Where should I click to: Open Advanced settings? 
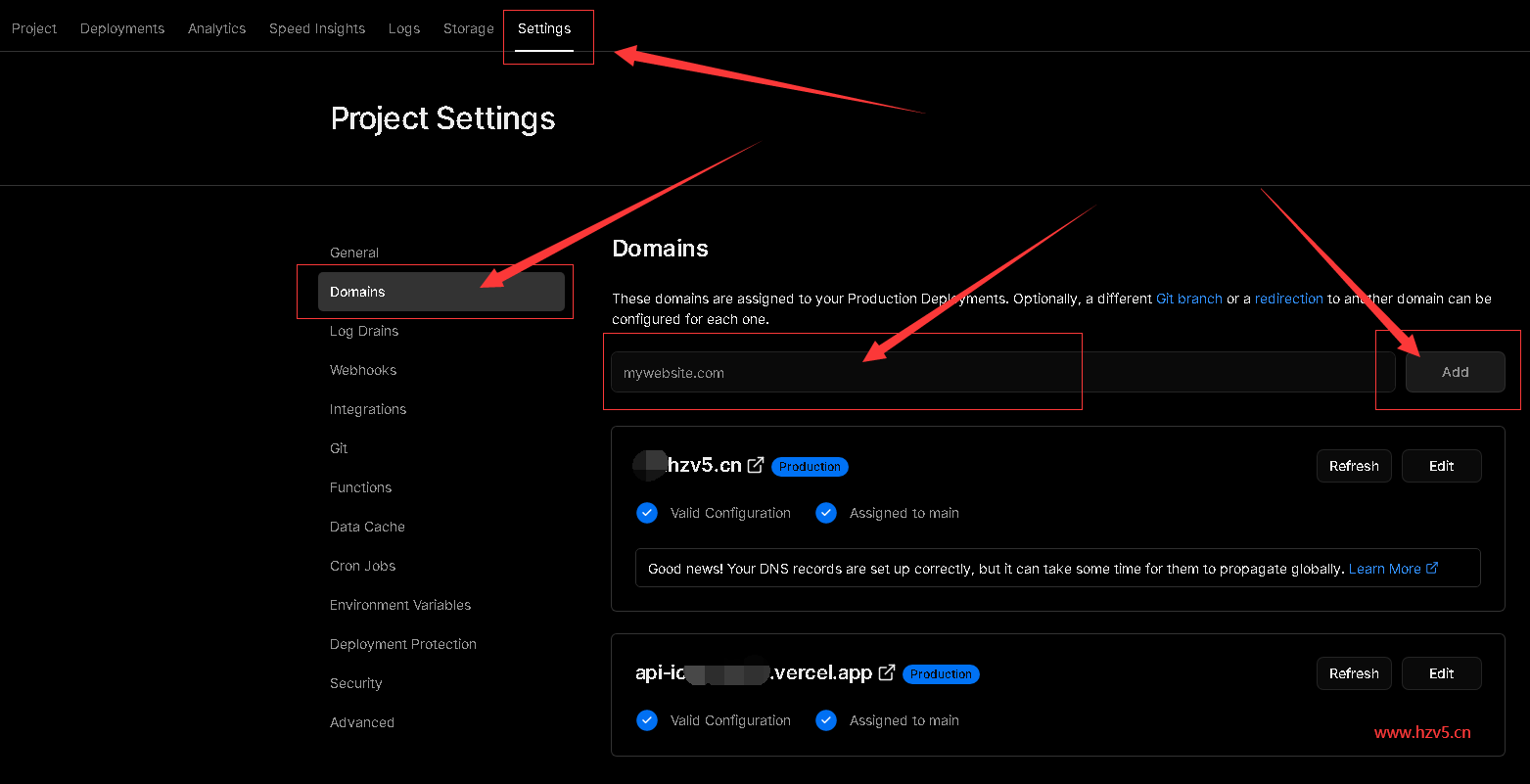(x=362, y=722)
